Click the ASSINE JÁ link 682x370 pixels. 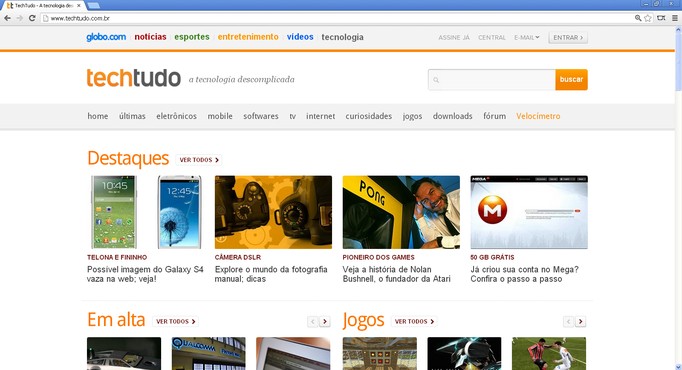tap(454, 38)
